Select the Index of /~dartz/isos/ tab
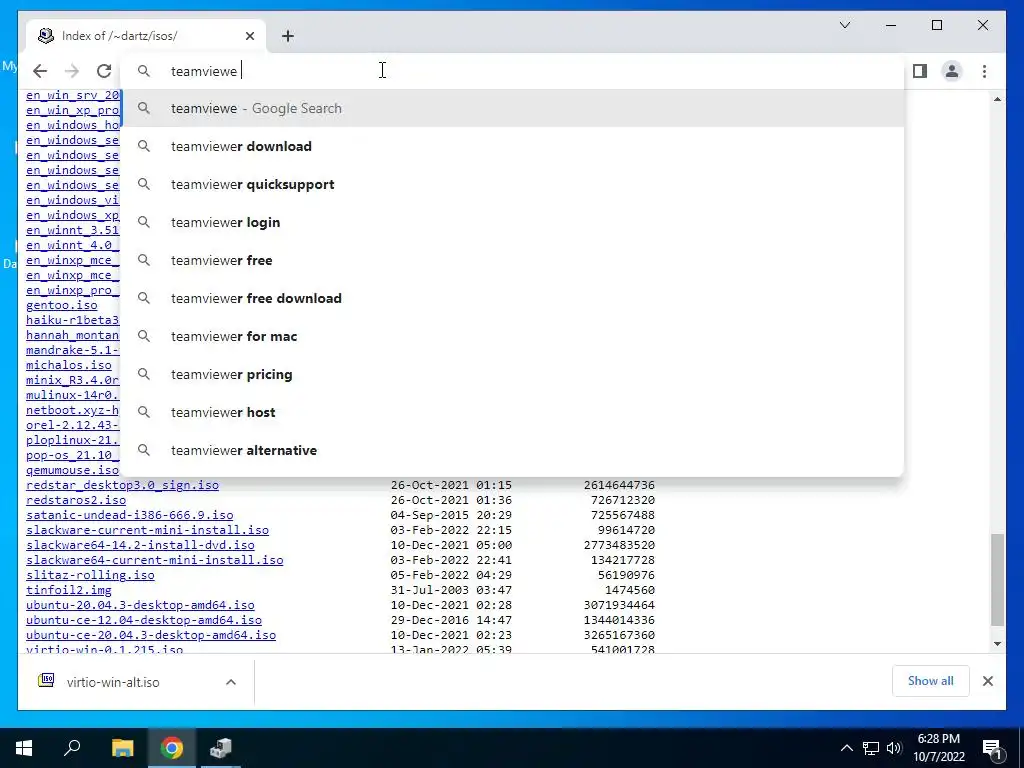1024x768 pixels. (x=145, y=36)
